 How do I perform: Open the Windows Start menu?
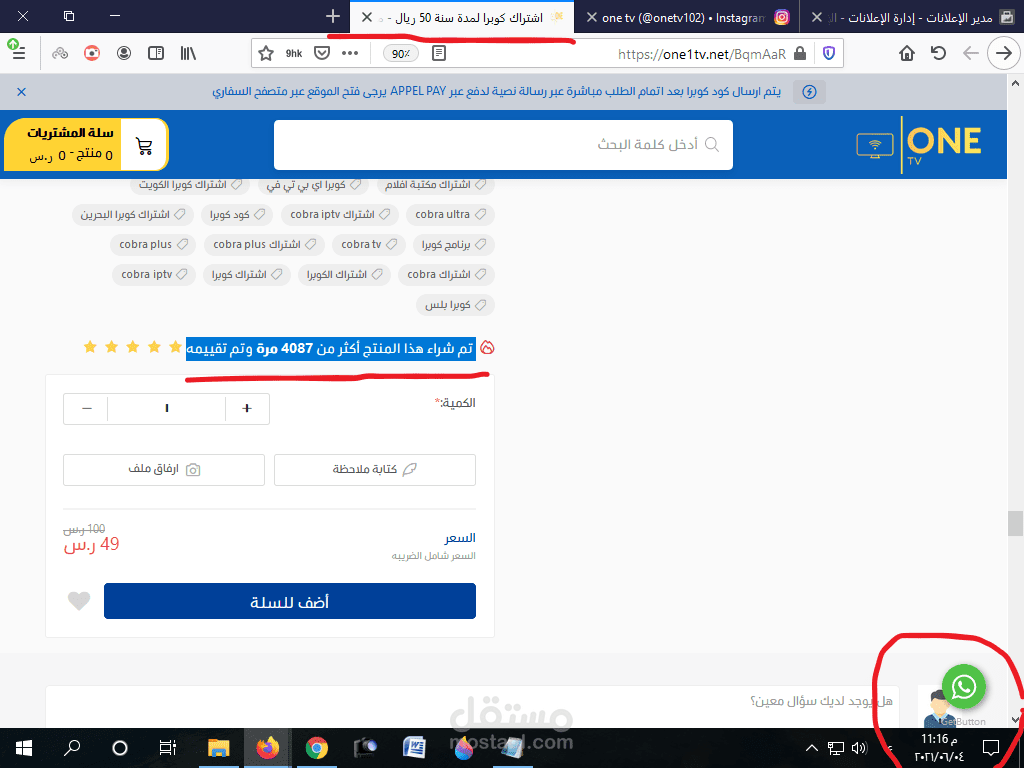(x=24, y=748)
